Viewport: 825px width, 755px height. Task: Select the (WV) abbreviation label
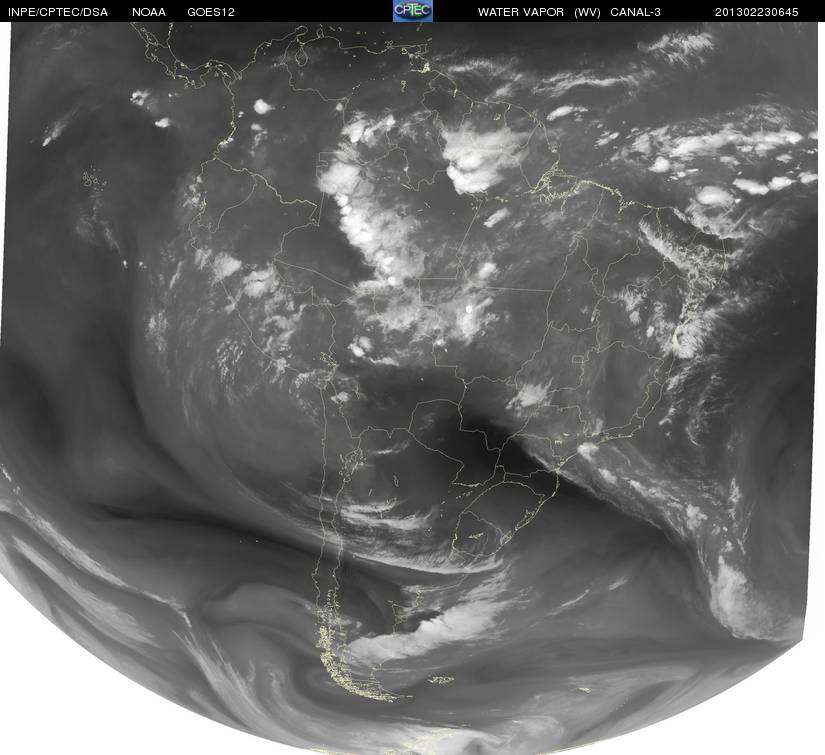pos(587,13)
